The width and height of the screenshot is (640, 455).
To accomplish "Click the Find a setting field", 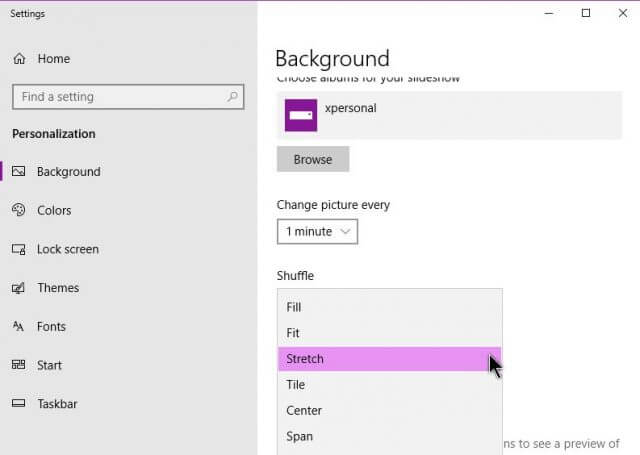I will 128,97.
